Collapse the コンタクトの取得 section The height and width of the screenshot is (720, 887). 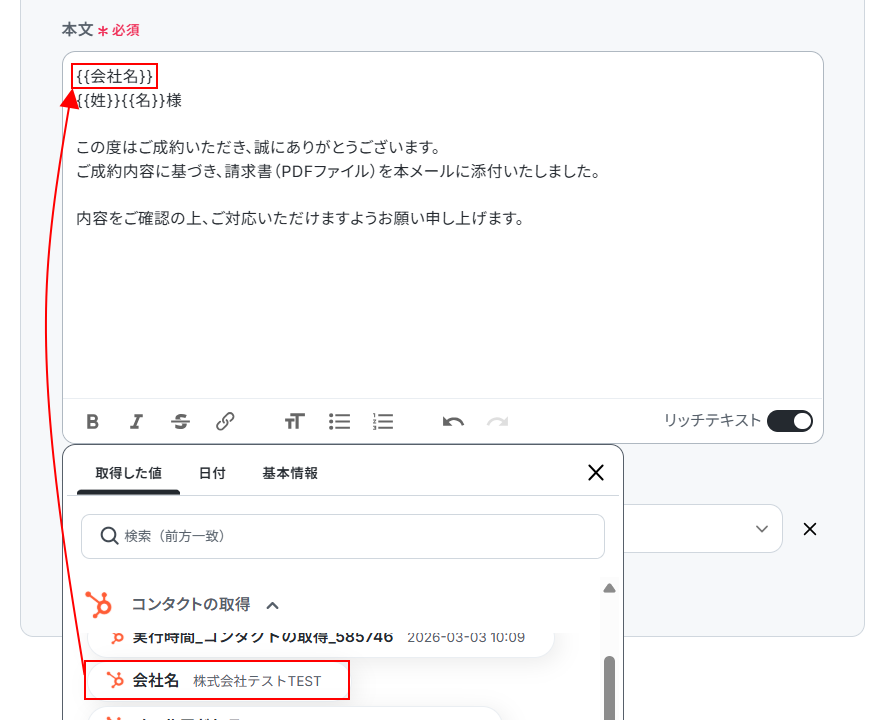tap(273, 605)
